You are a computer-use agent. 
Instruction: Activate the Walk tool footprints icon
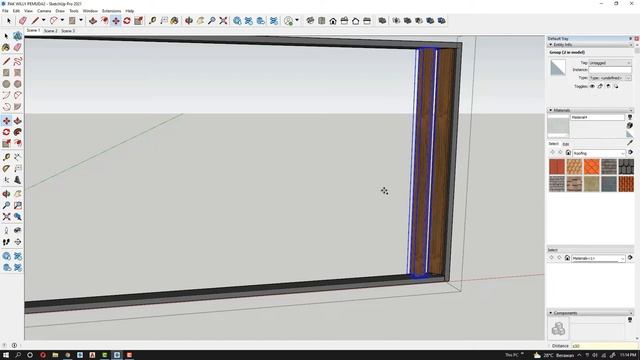6,242
